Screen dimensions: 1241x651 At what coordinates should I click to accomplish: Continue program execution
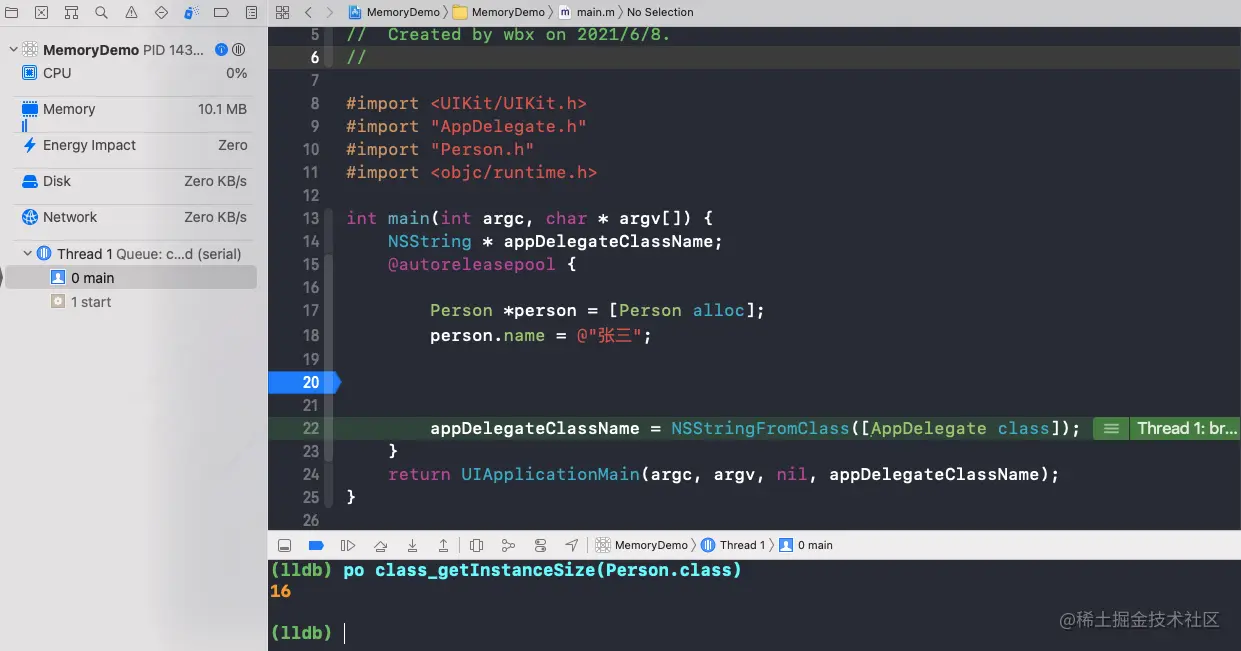(348, 545)
